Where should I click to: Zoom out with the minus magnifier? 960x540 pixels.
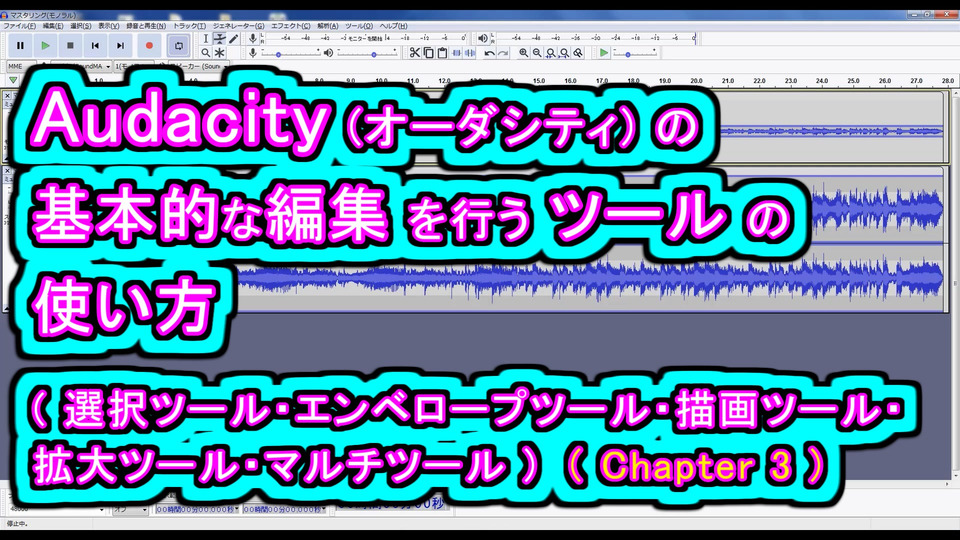click(537, 53)
